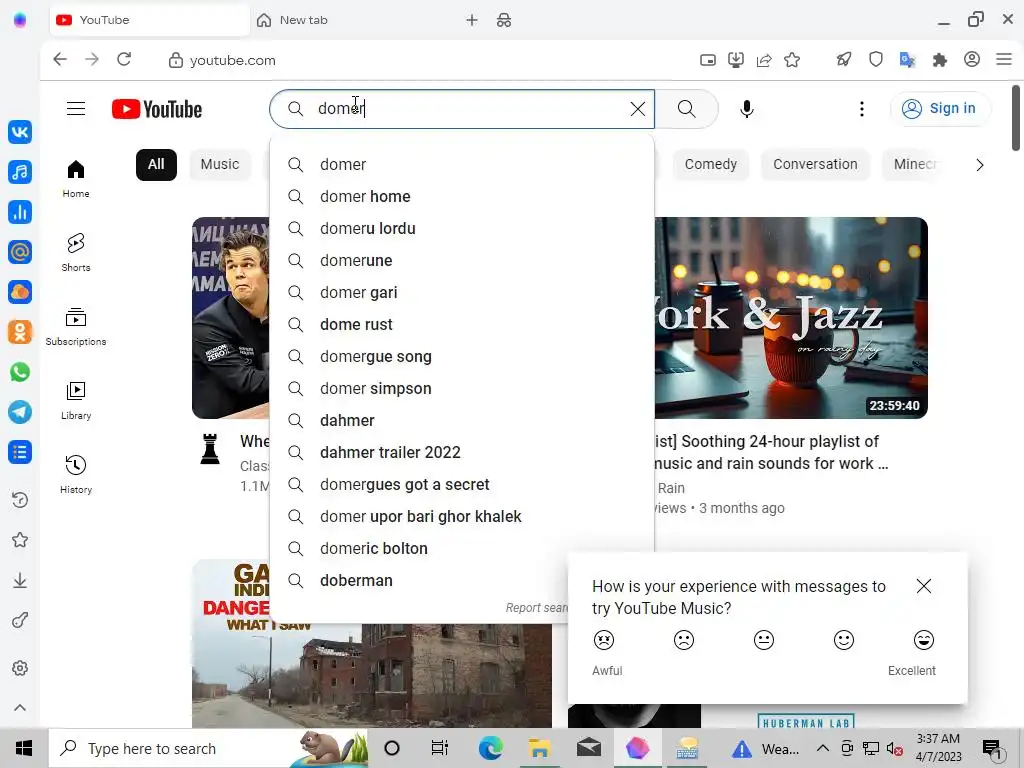Choose suggestion "domer home"
This screenshot has height=768, width=1024.
[462, 197]
